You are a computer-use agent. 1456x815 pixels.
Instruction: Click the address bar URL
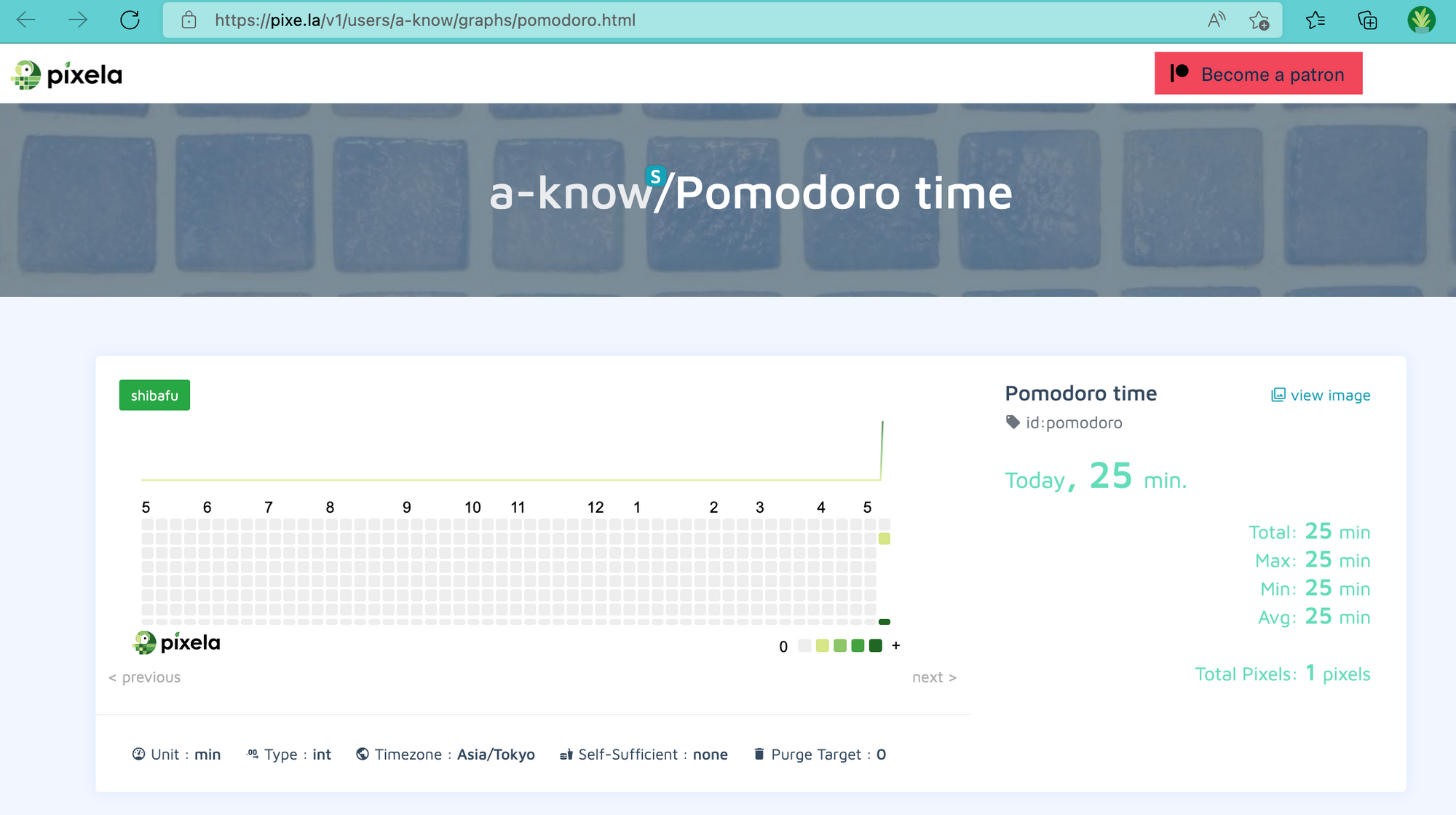click(x=425, y=20)
